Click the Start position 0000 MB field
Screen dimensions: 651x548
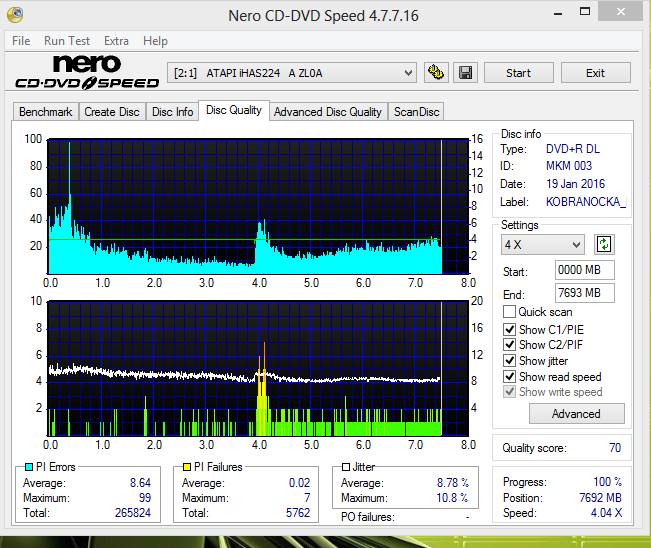[x=584, y=270]
